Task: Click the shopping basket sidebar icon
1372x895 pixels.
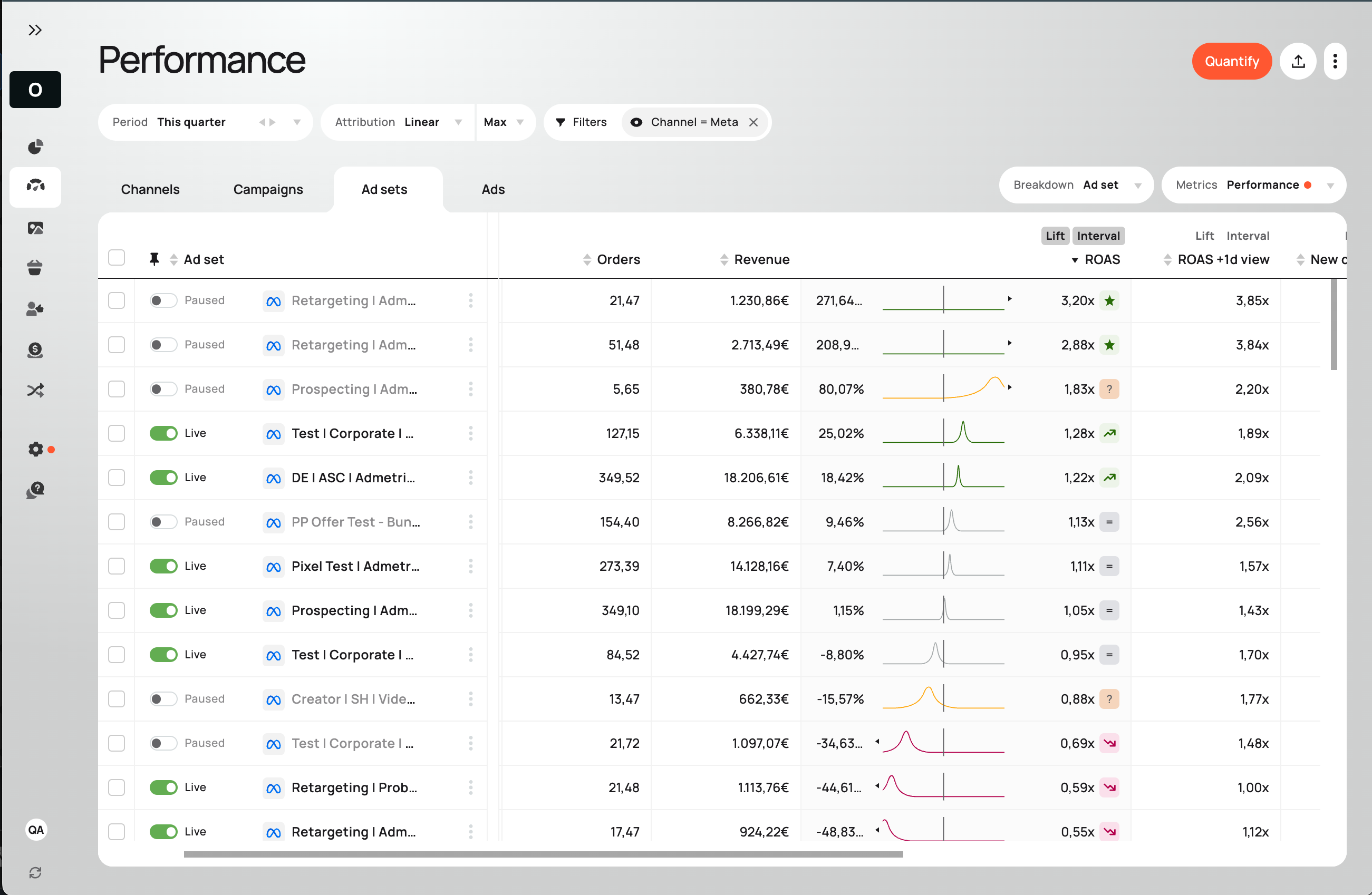Action: click(x=35, y=268)
